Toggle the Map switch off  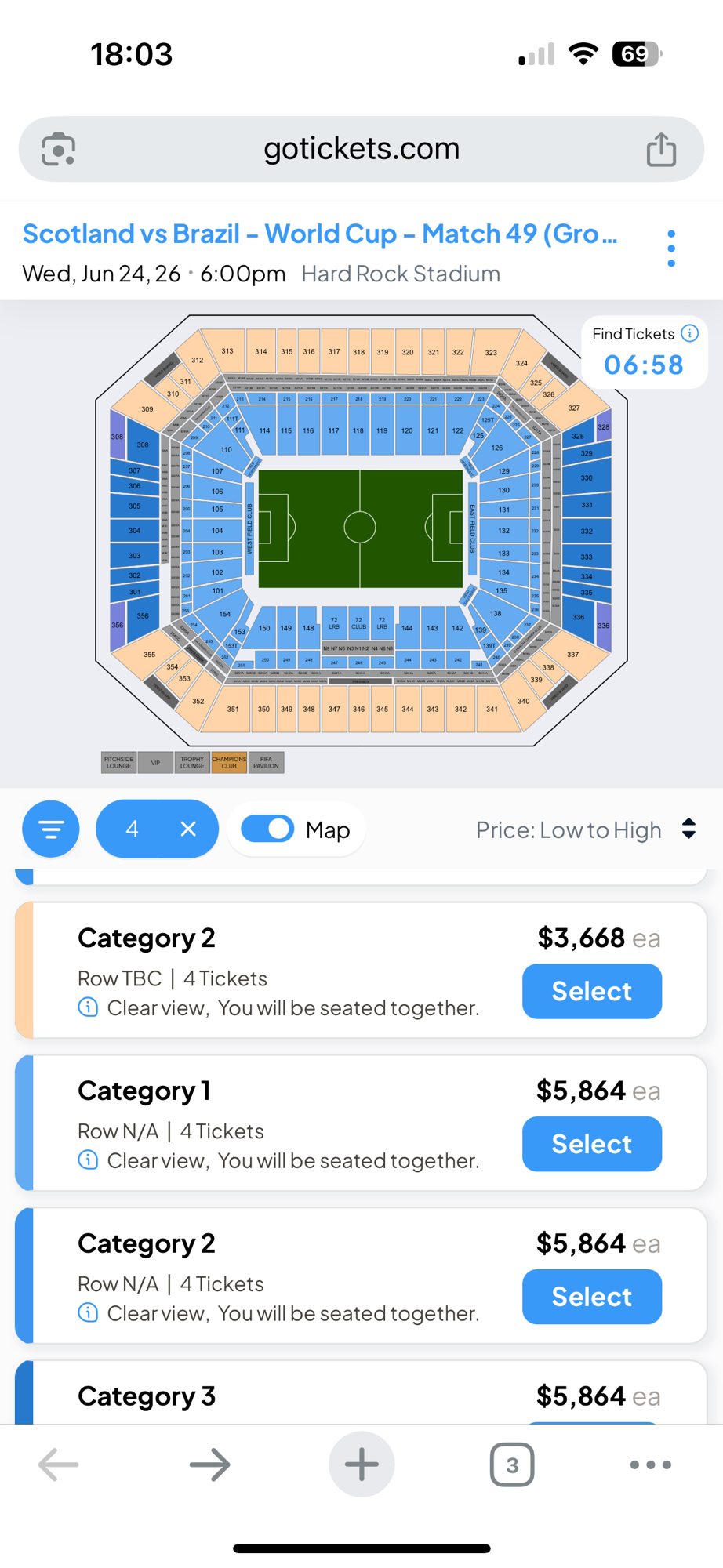267,829
